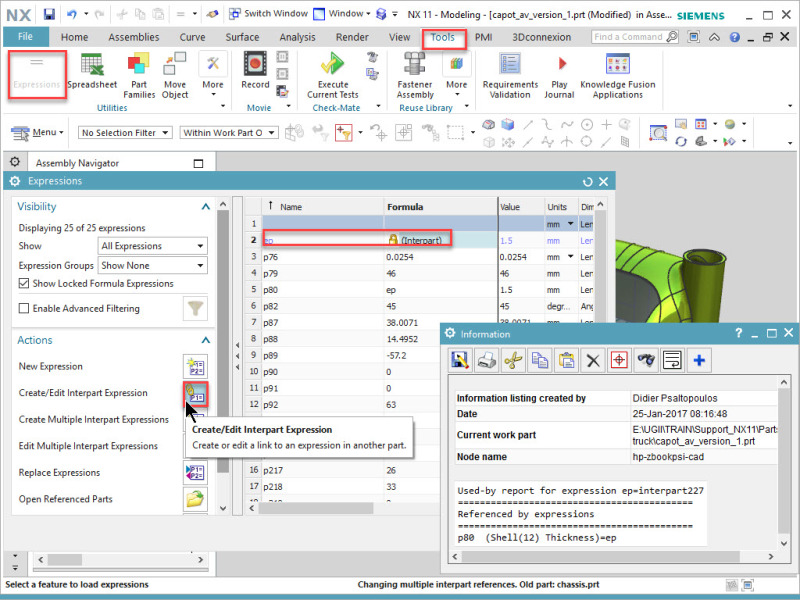This screenshot has height=600, width=800.
Task: Click Copy icon in Information window
Action: point(540,361)
